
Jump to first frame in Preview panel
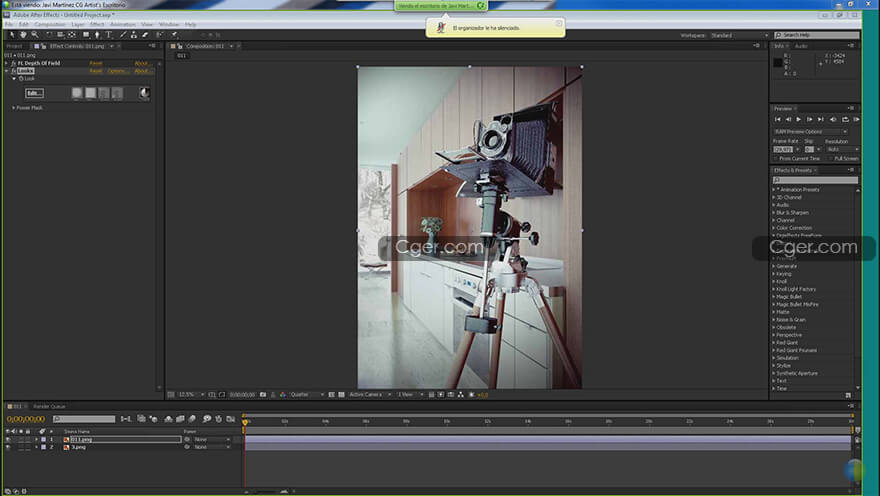pos(777,120)
